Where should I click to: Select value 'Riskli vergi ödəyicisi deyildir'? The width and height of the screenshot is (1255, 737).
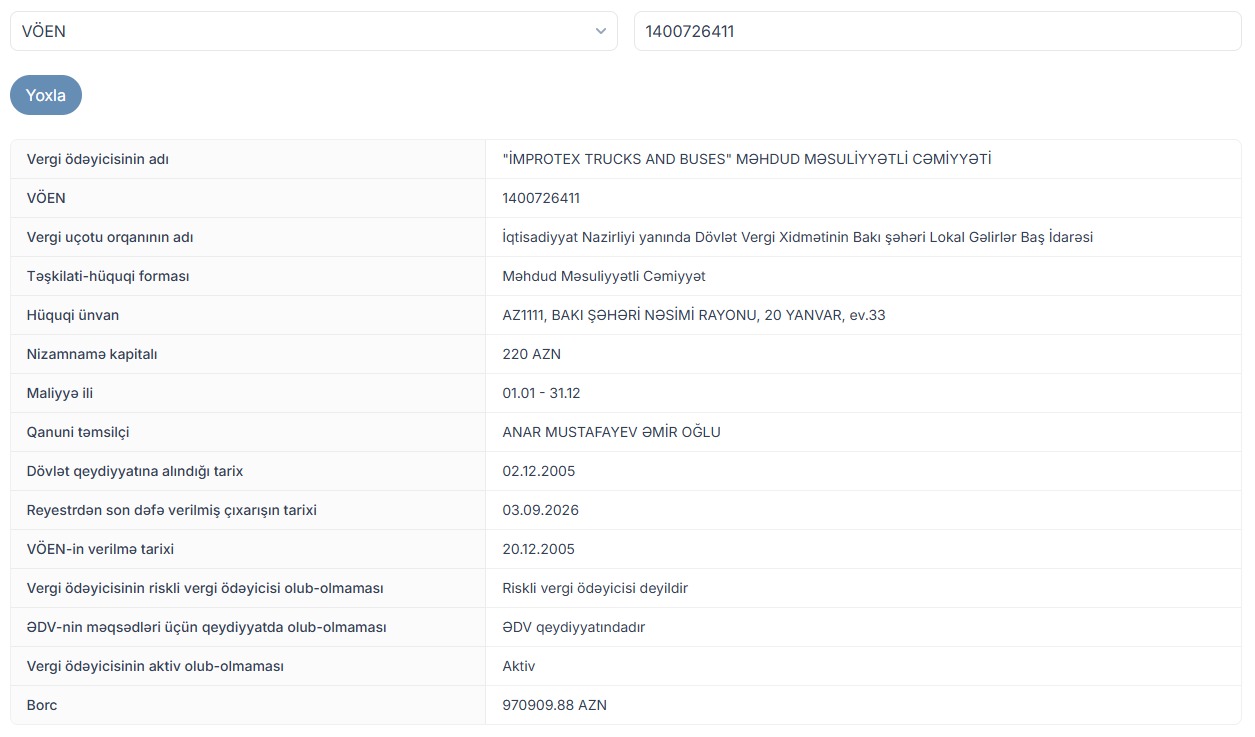click(595, 588)
